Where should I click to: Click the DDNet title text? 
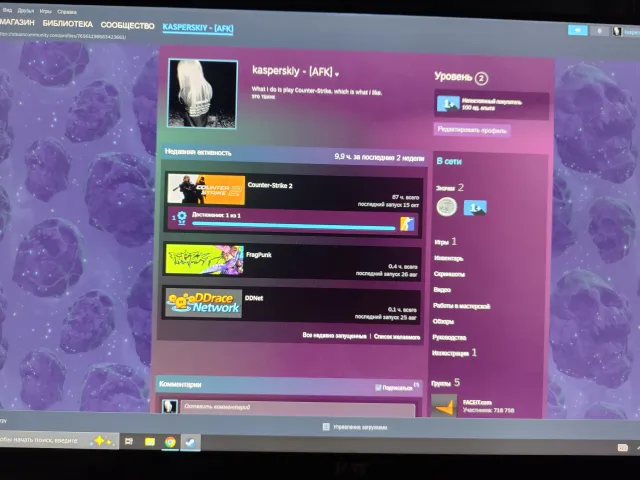click(254, 298)
